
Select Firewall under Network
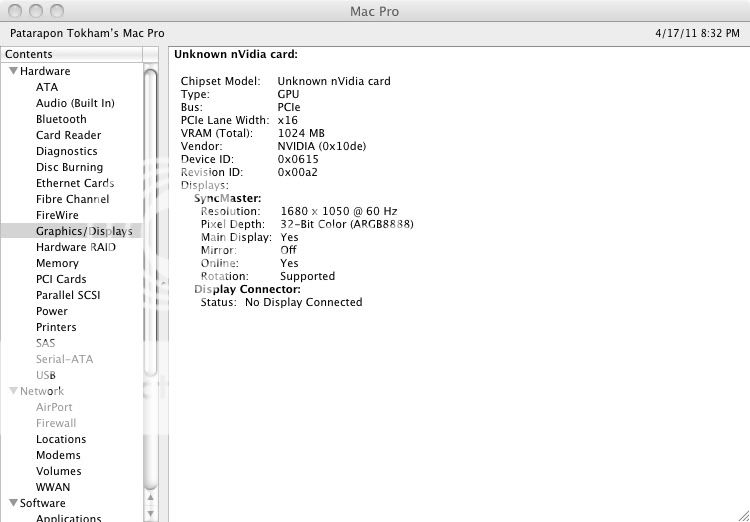point(56,423)
